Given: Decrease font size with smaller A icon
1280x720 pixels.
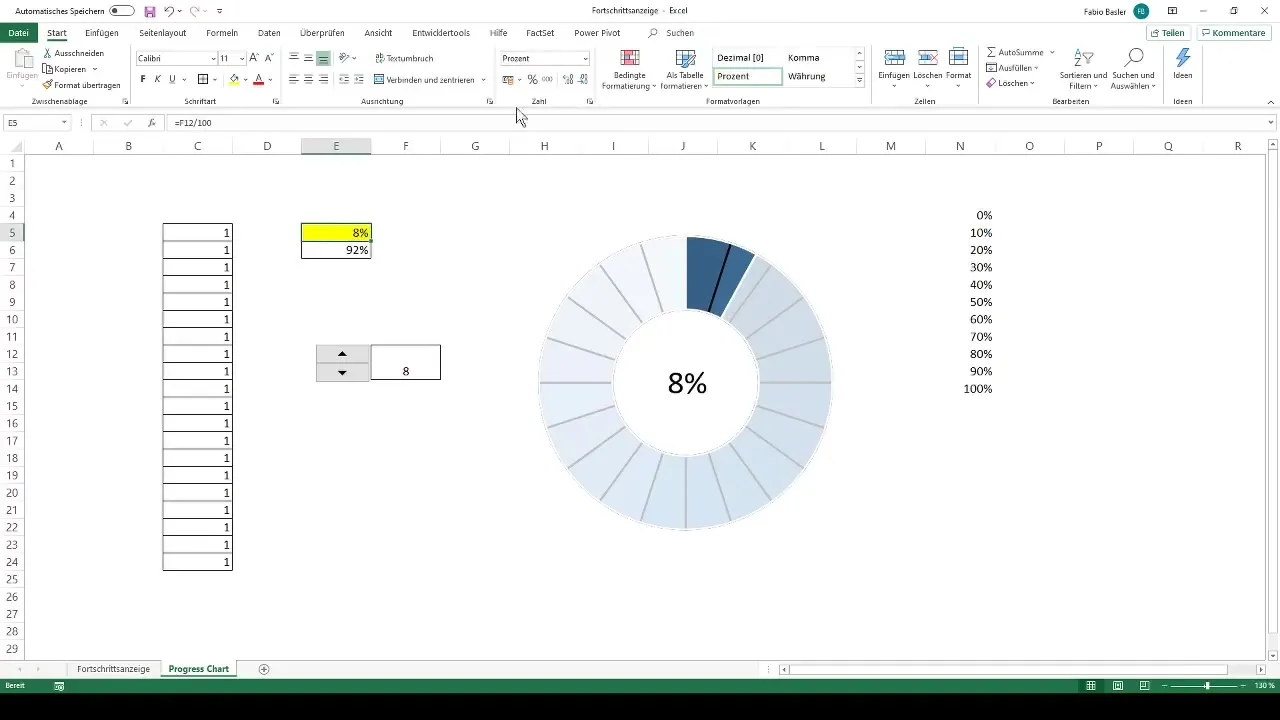Looking at the screenshot, I should coord(269,58).
